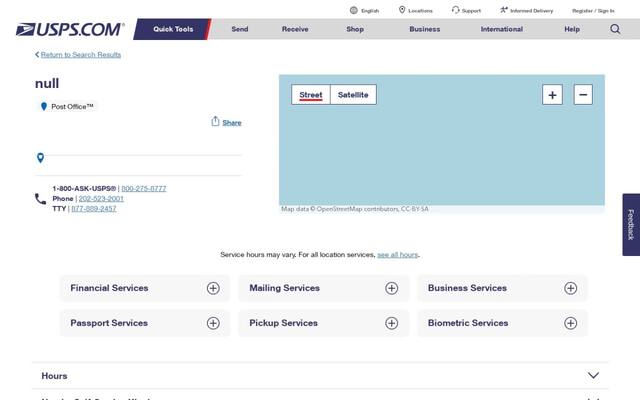Expand Mailing Services with plus icon
The height and width of the screenshot is (400, 640).
point(391,288)
